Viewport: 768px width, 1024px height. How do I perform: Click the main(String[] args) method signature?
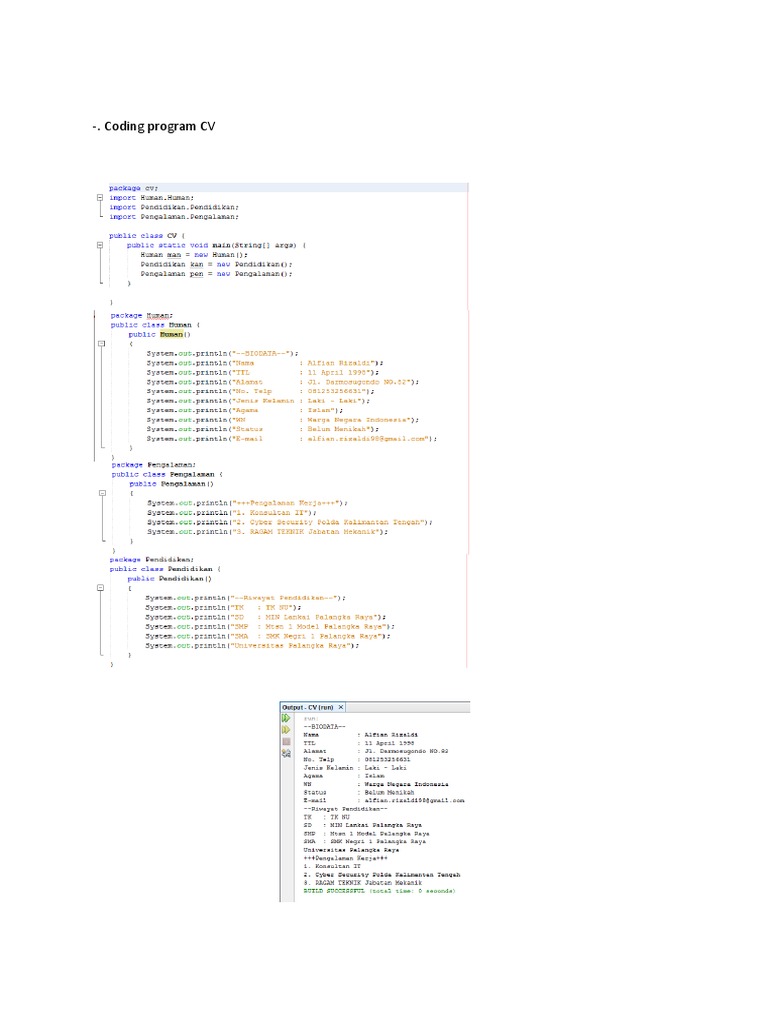point(216,246)
